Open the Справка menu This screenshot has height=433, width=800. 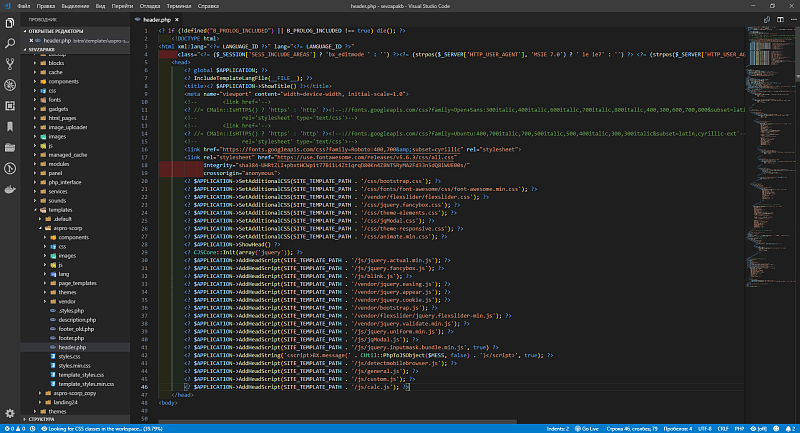208,6
